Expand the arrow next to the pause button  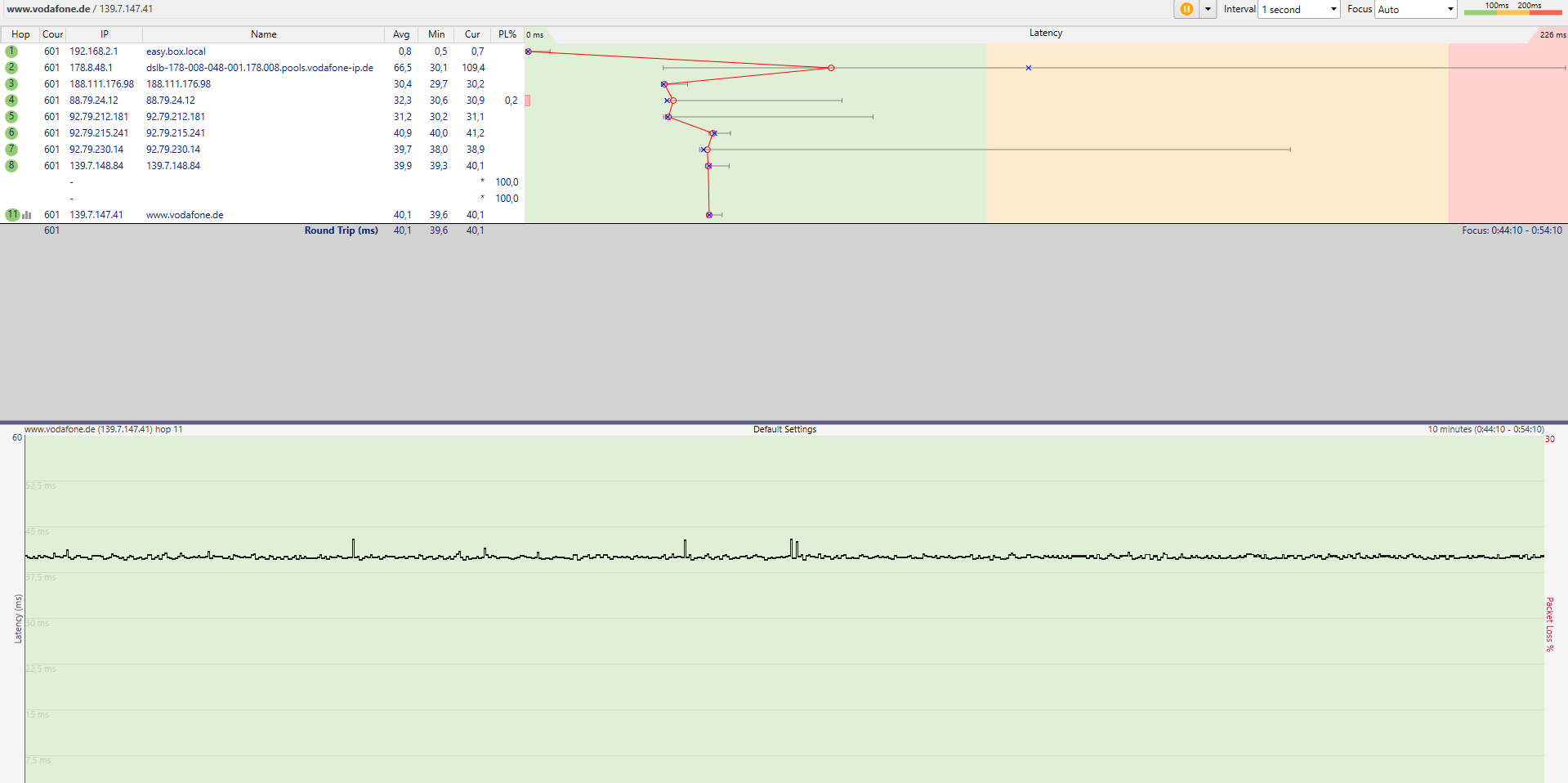pos(1207,9)
